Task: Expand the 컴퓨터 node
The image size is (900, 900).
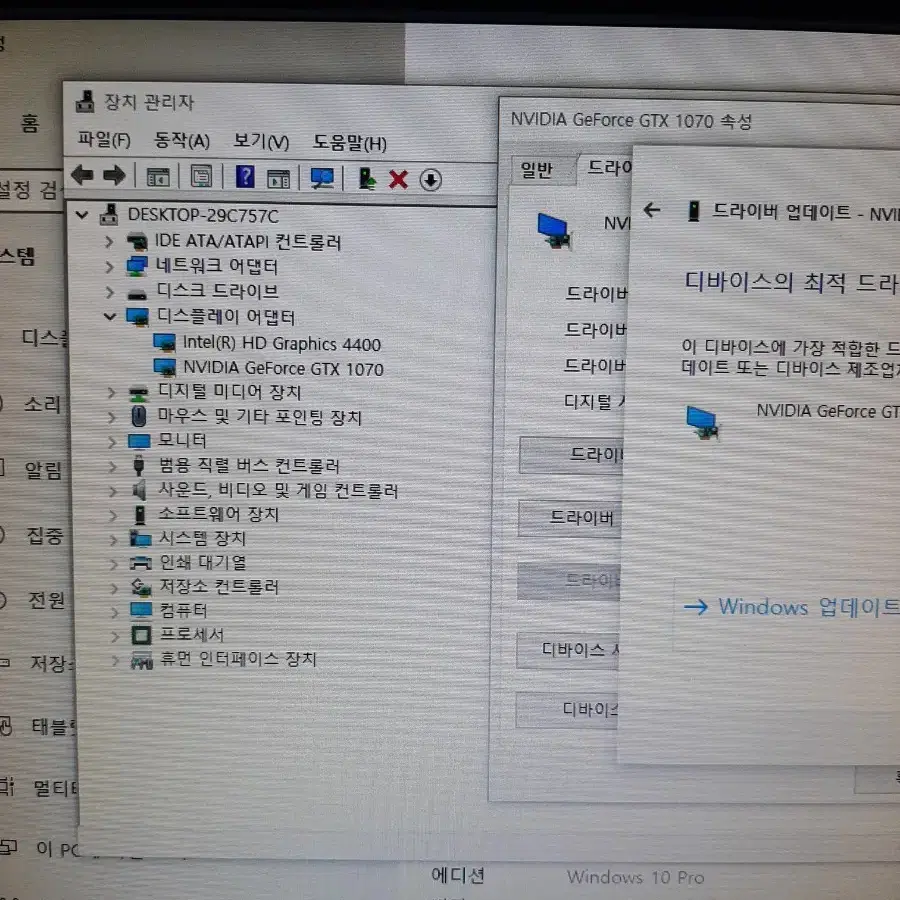Action: tap(114, 611)
